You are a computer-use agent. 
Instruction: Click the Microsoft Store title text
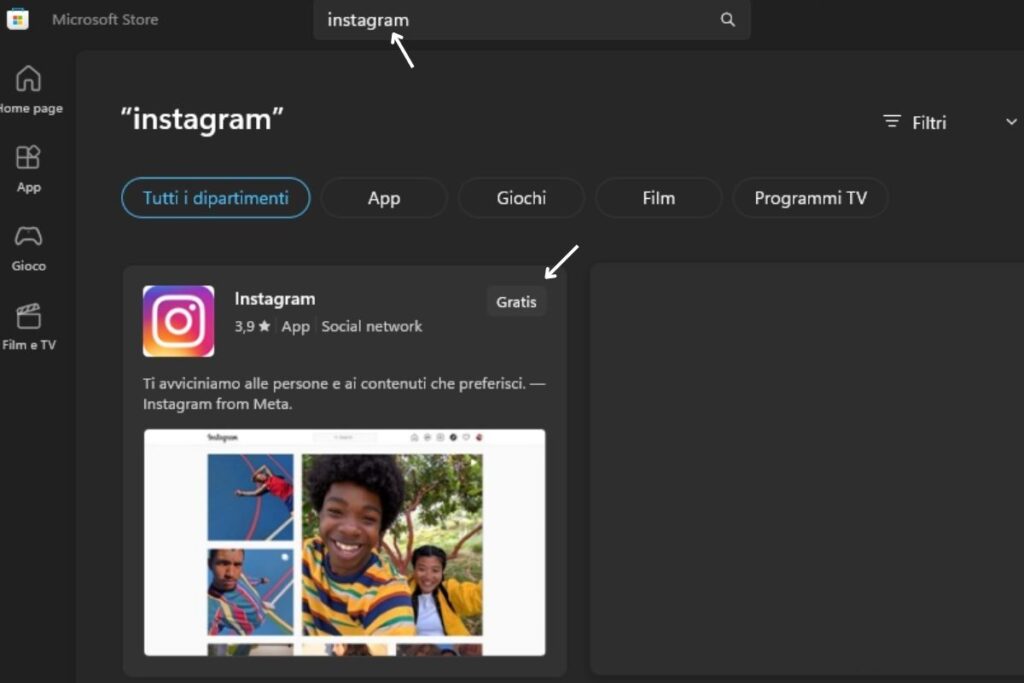[105, 20]
